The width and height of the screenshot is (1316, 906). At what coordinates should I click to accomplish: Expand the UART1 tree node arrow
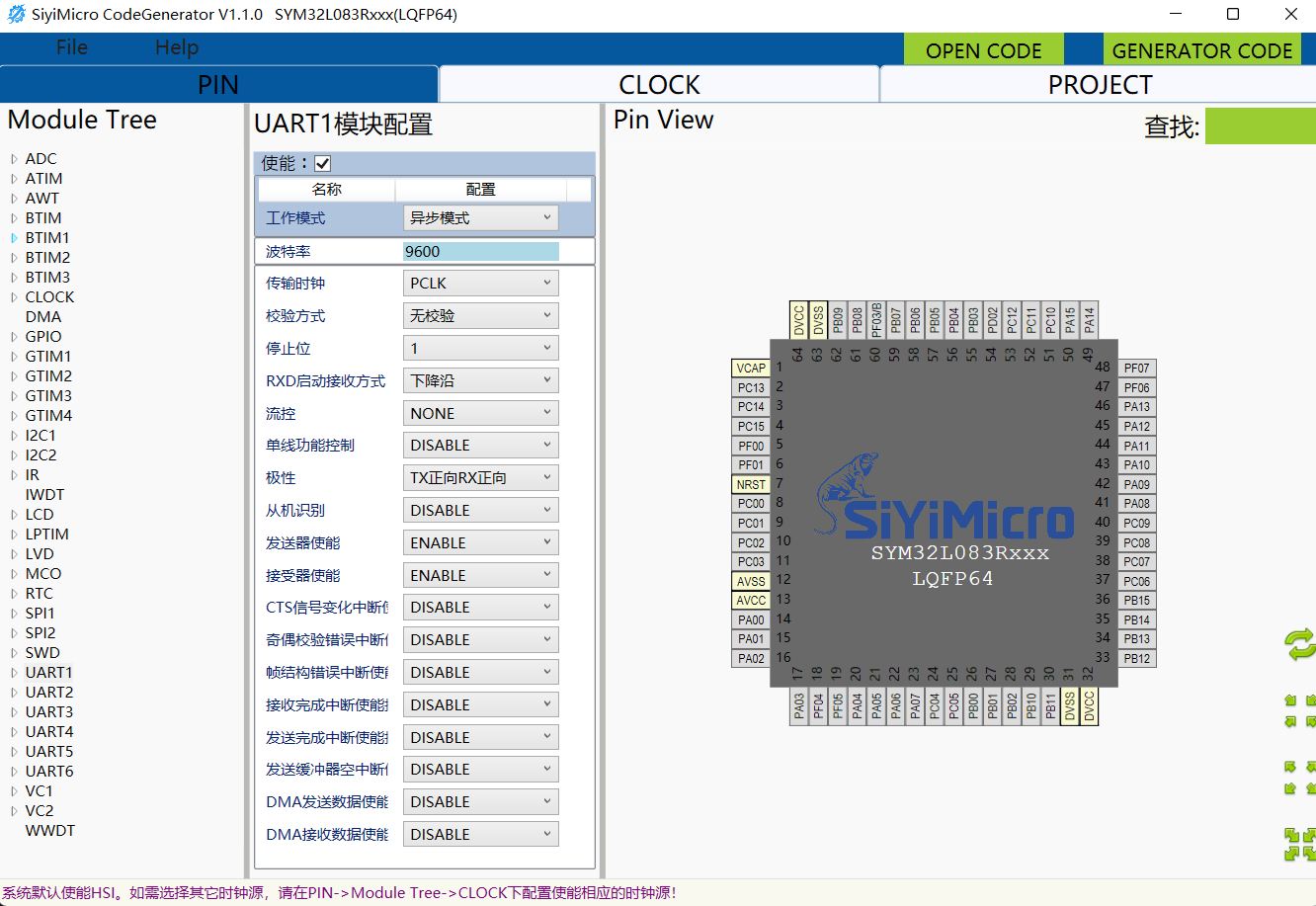14,673
